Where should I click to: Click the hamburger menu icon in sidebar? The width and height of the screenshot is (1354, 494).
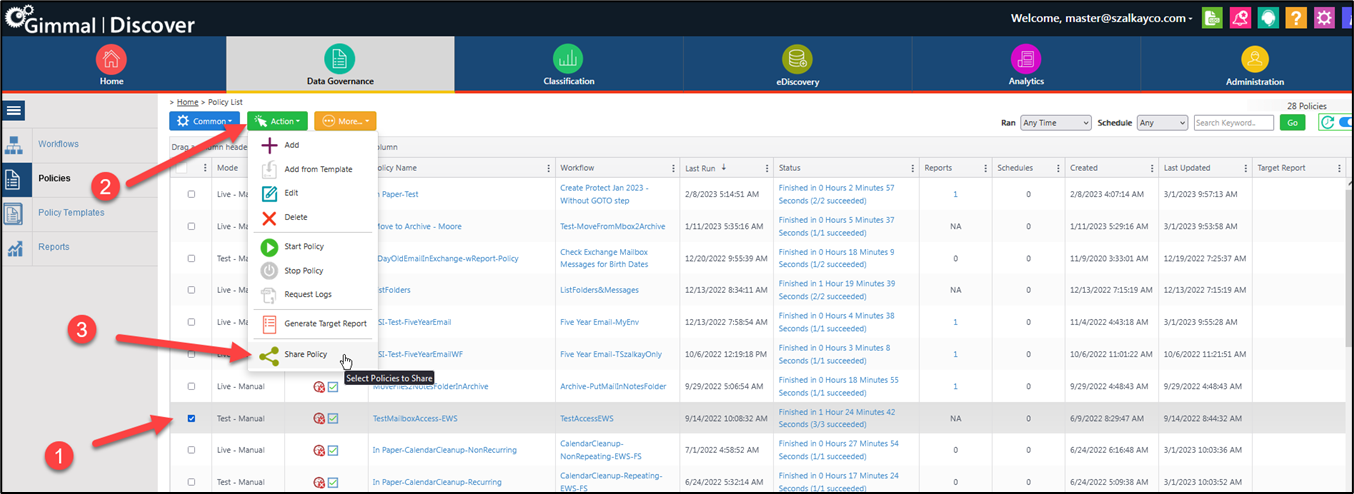coord(15,111)
